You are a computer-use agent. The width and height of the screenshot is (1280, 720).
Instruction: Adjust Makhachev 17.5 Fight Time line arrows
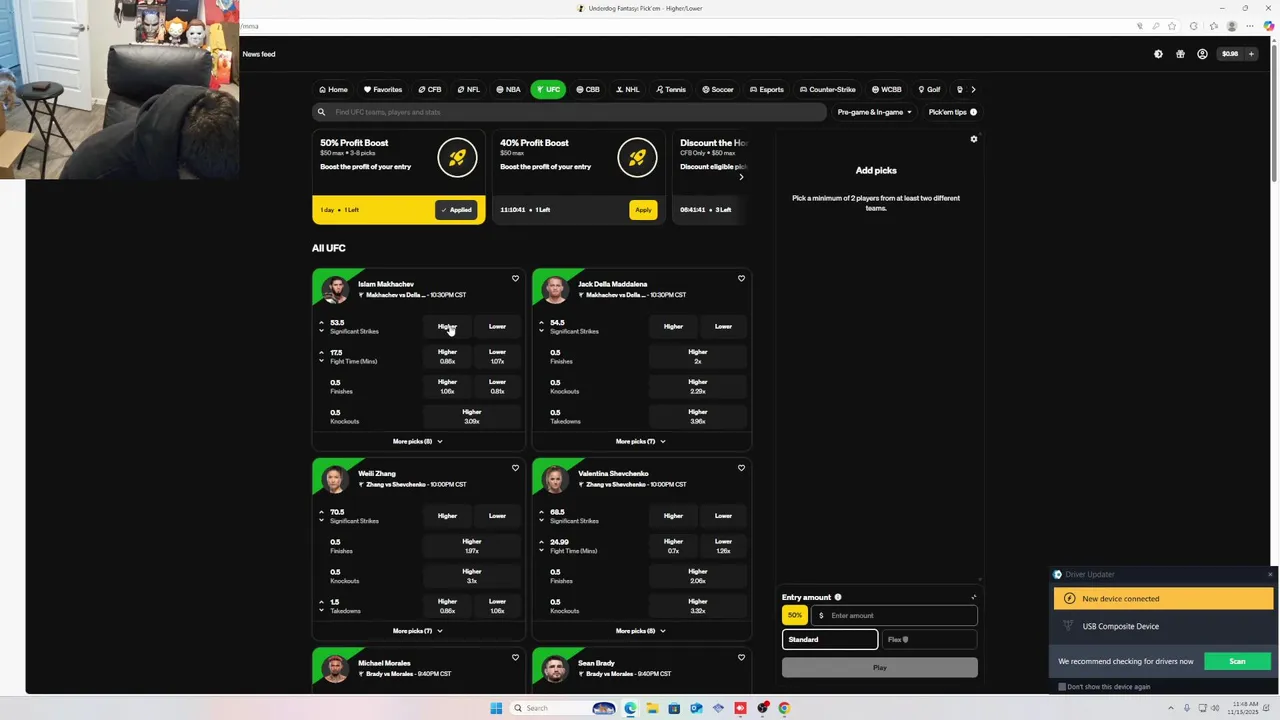point(321,356)
